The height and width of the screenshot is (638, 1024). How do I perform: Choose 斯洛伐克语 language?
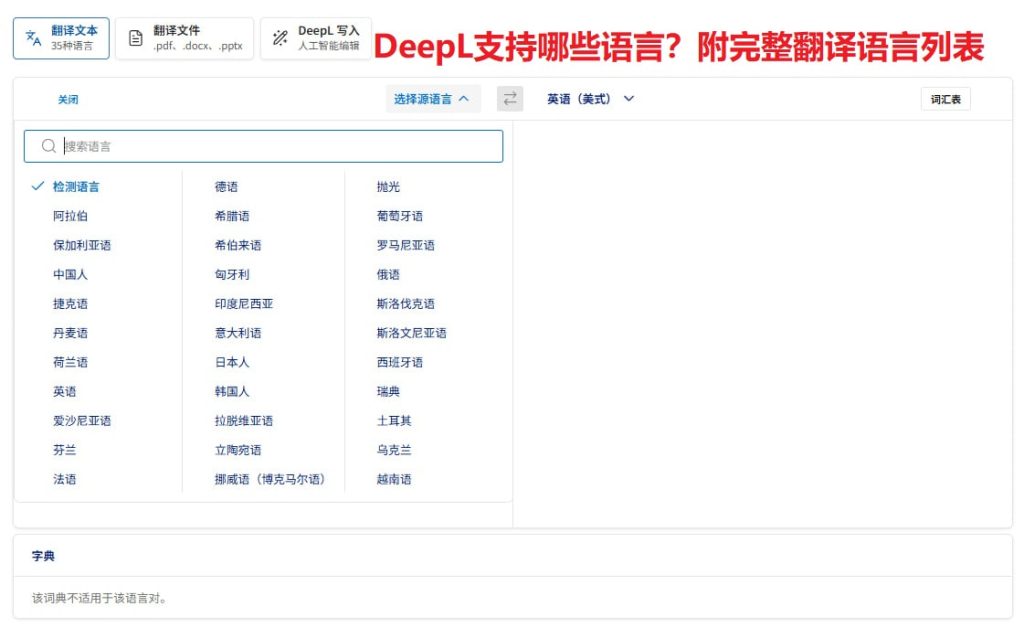(406, 304)
